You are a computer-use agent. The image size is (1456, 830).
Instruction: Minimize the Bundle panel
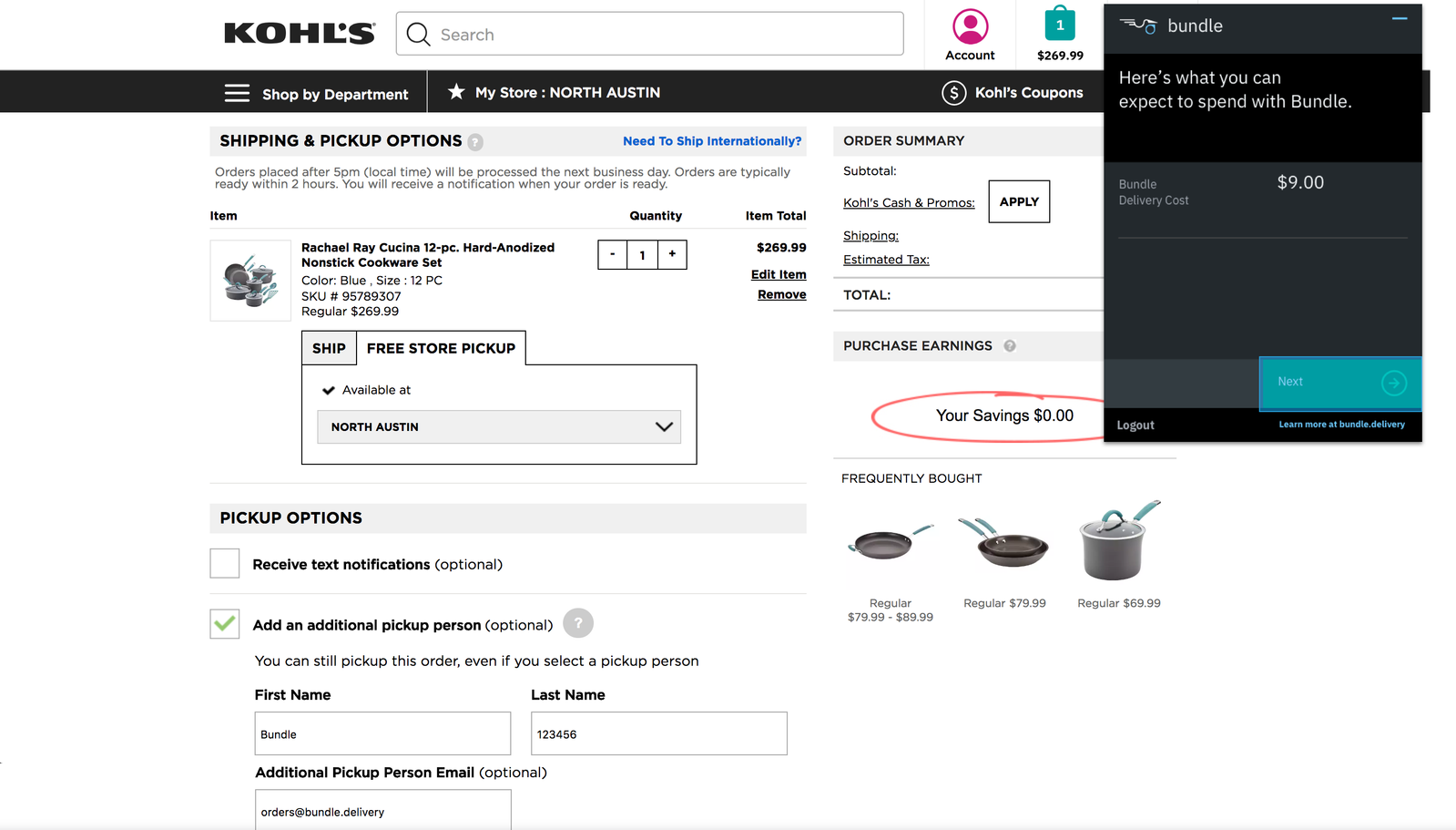click(x=1400, y=18)
